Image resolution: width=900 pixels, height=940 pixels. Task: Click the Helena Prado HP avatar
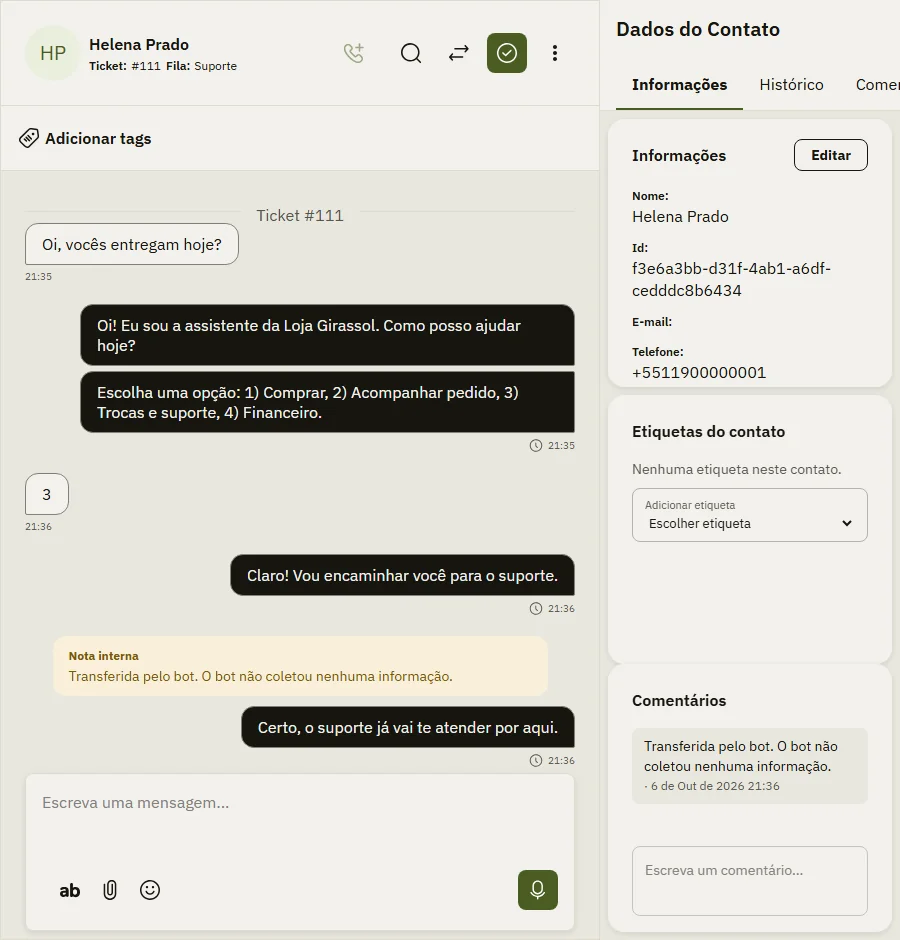[x=53, y=53]
